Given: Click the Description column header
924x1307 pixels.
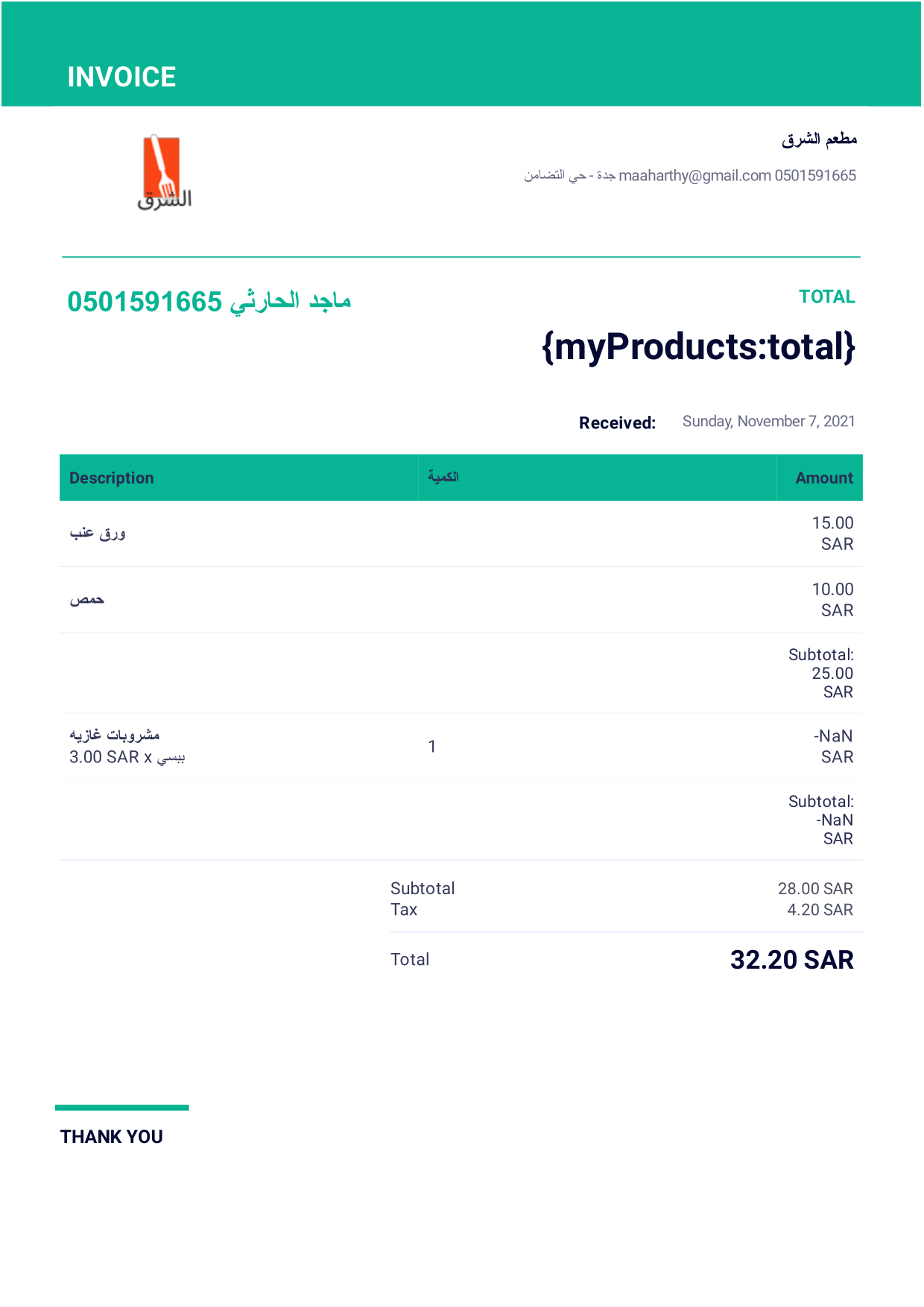Looking at the screenshot, I should [x=112, y=478].
